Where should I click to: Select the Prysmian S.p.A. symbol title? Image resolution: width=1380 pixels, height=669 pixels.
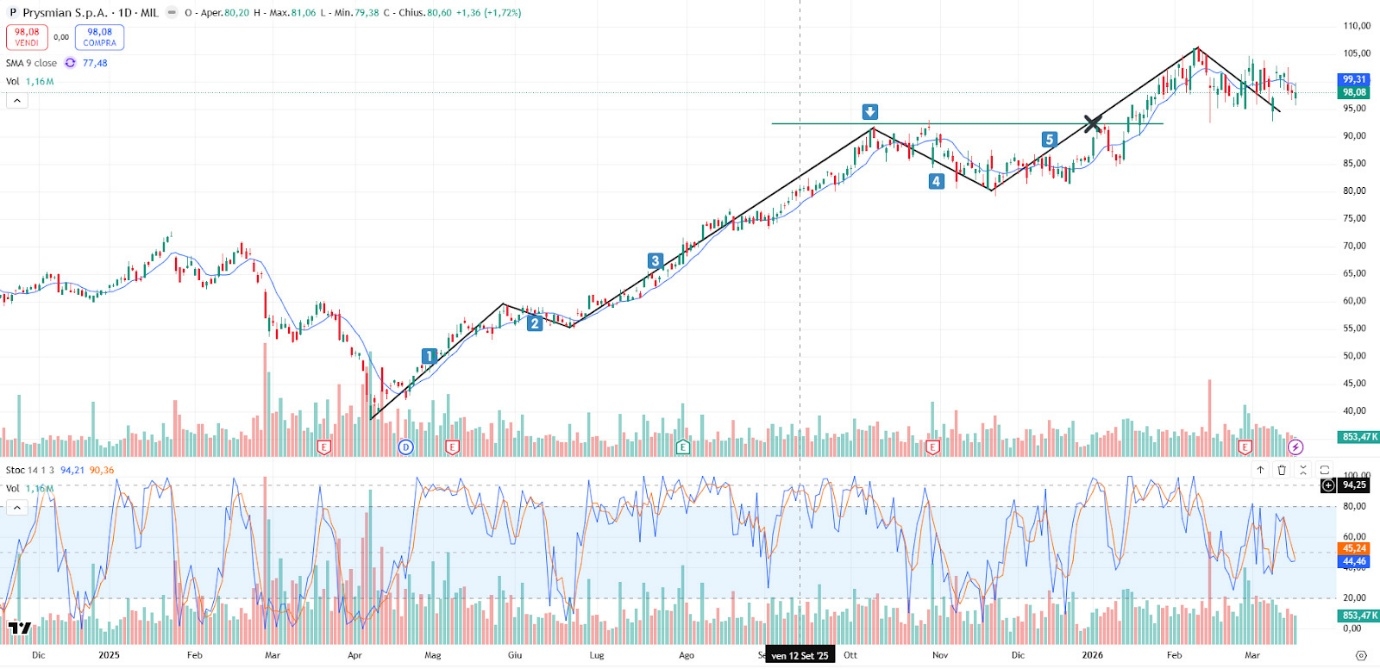point(62,13)
